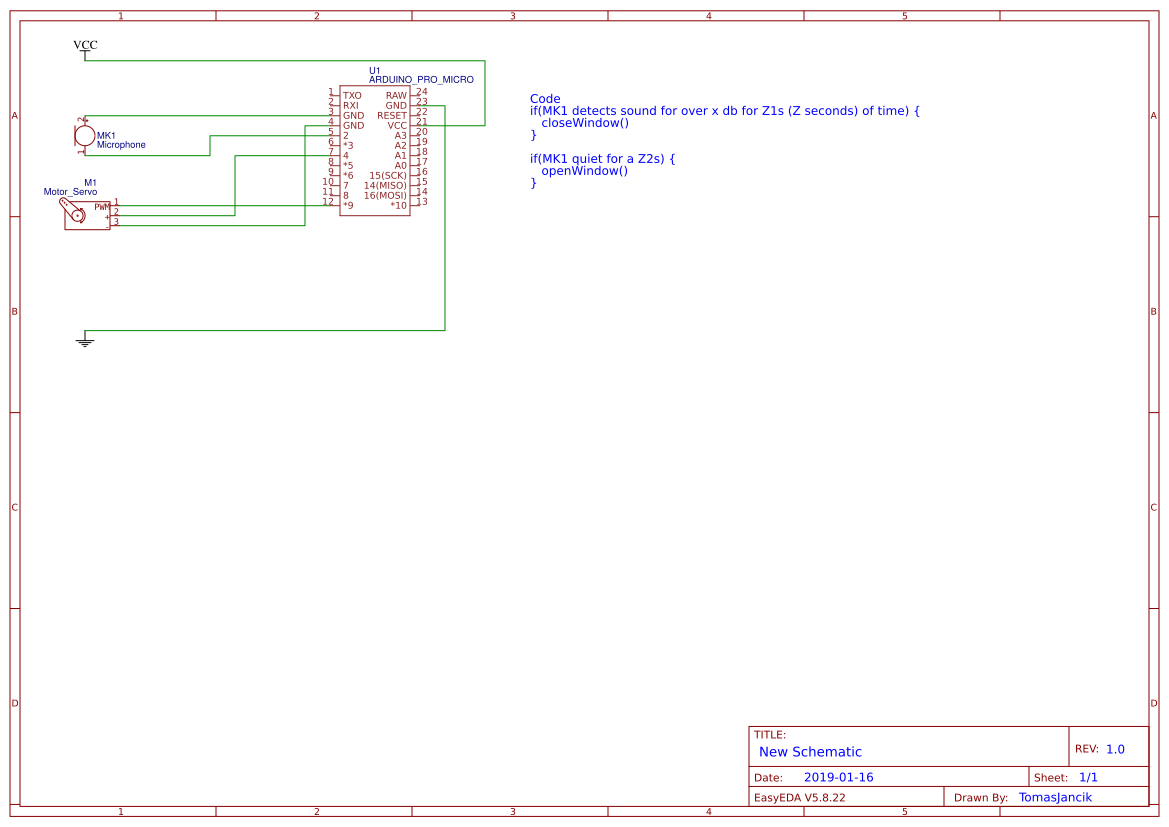Click the RAW pin label

[x=396, y=95]
